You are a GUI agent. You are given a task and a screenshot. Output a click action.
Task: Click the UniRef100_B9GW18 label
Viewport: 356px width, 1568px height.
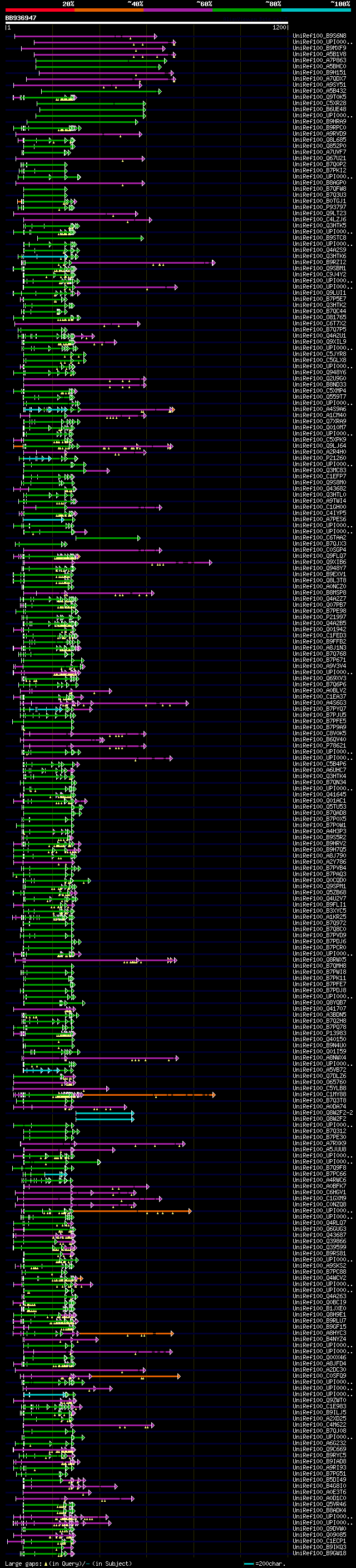(x=319, y=1554)
